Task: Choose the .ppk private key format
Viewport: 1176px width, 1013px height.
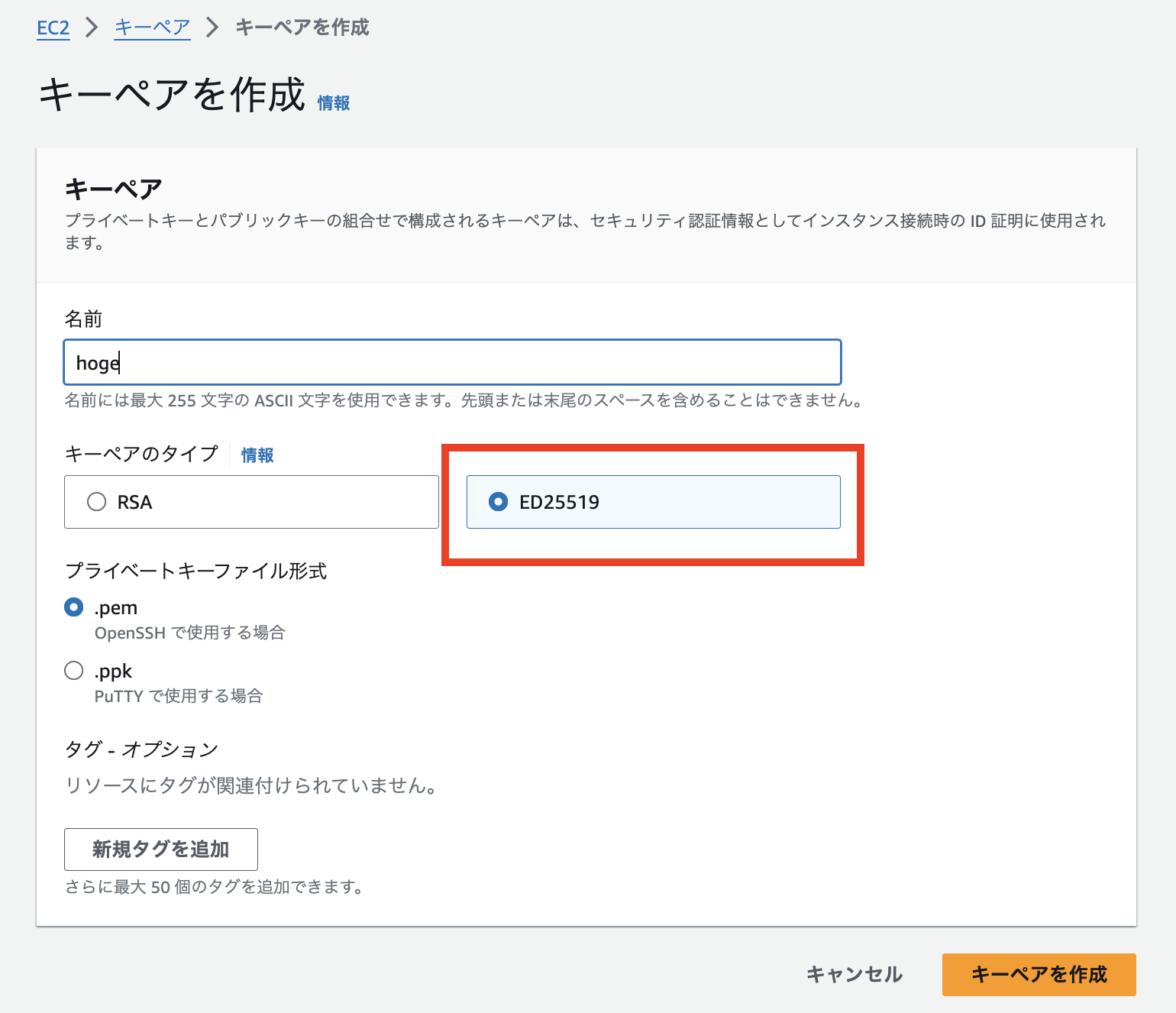Action: [74, 671]
